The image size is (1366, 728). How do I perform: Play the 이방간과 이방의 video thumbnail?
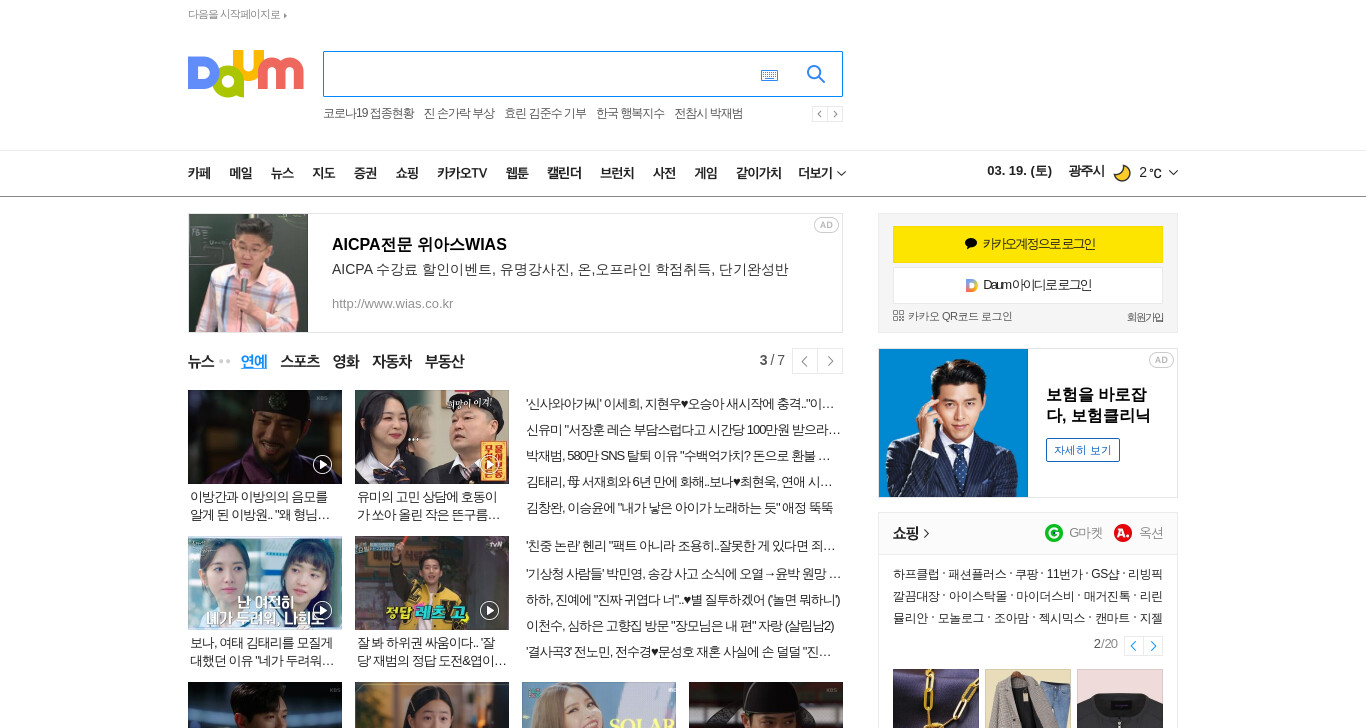pos(265,437)
